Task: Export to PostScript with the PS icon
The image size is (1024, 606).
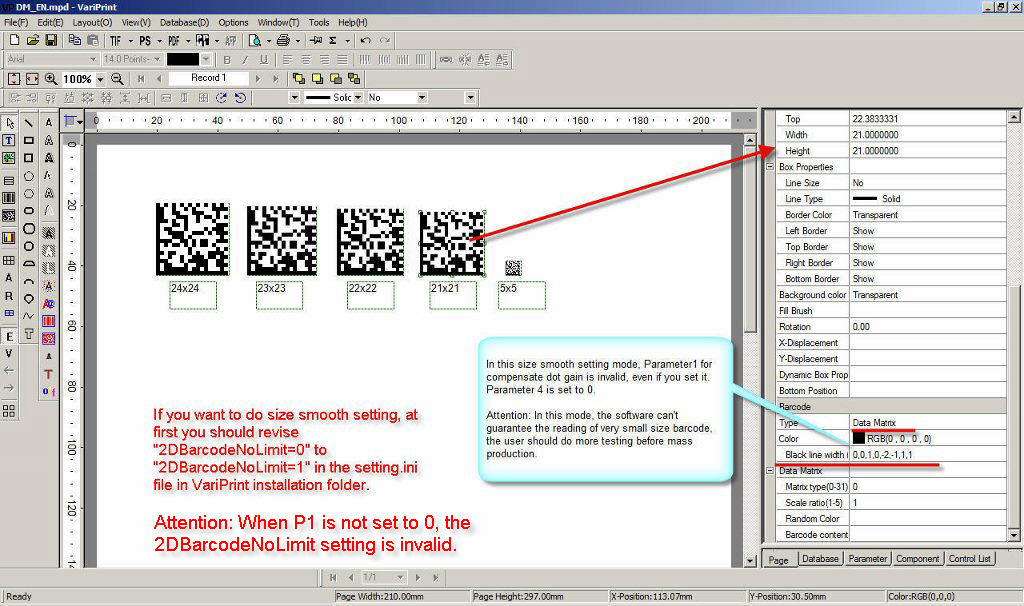Action: [x=145, y=40]
